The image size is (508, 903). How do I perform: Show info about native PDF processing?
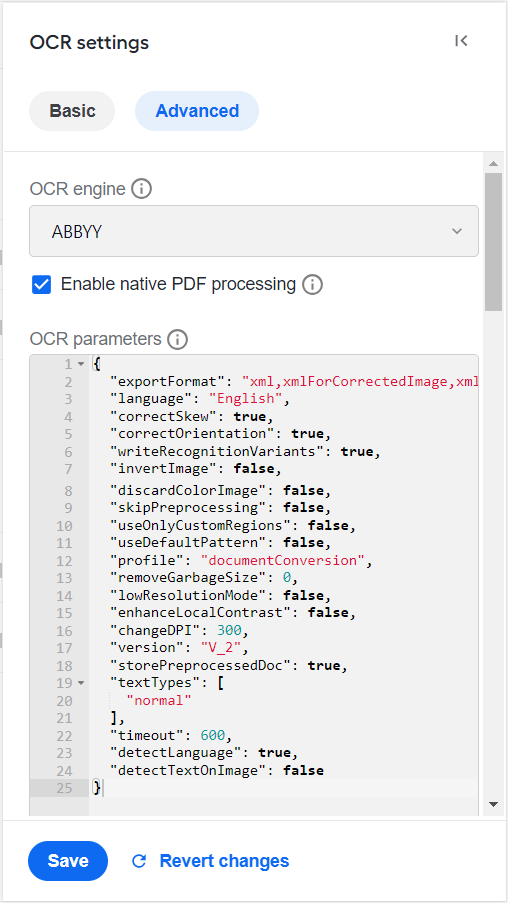312,284
